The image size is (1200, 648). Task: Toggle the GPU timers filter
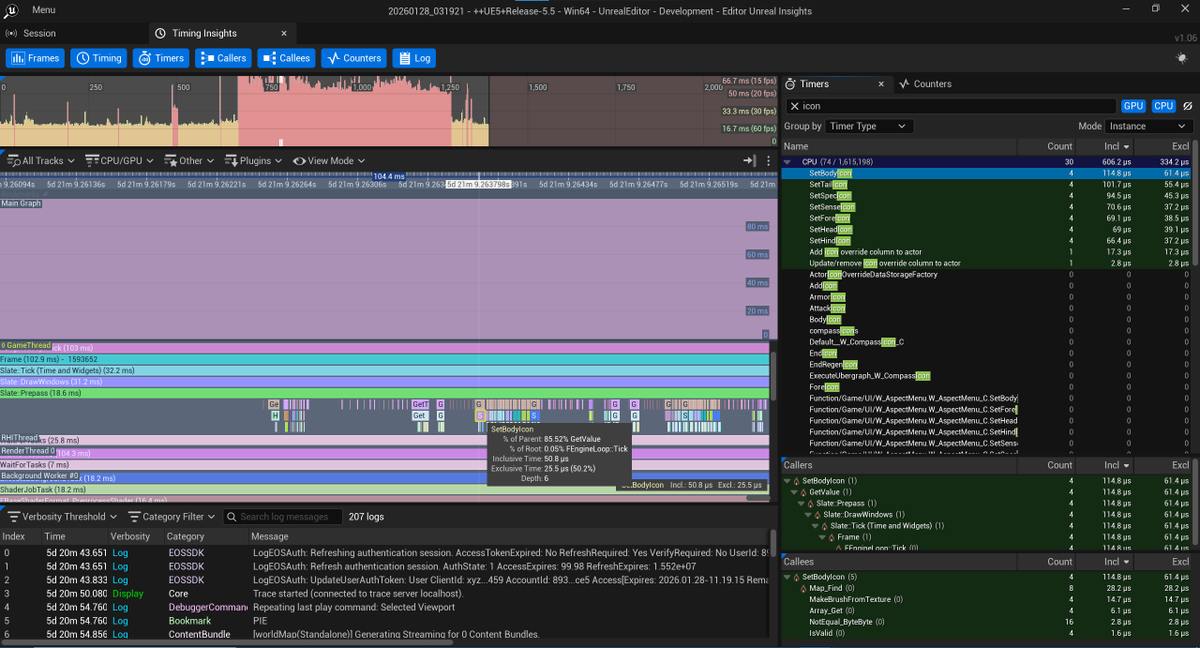point(1132,106)
